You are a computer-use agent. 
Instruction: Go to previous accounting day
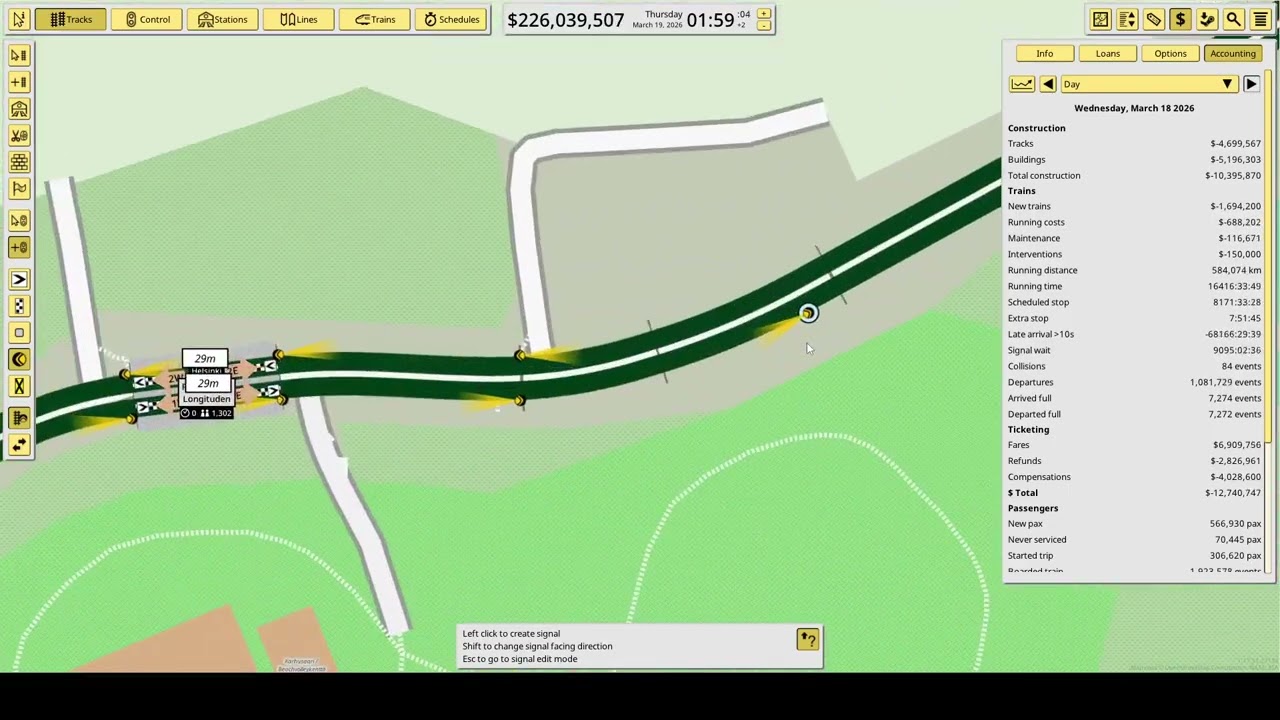tap(1048, 84)
